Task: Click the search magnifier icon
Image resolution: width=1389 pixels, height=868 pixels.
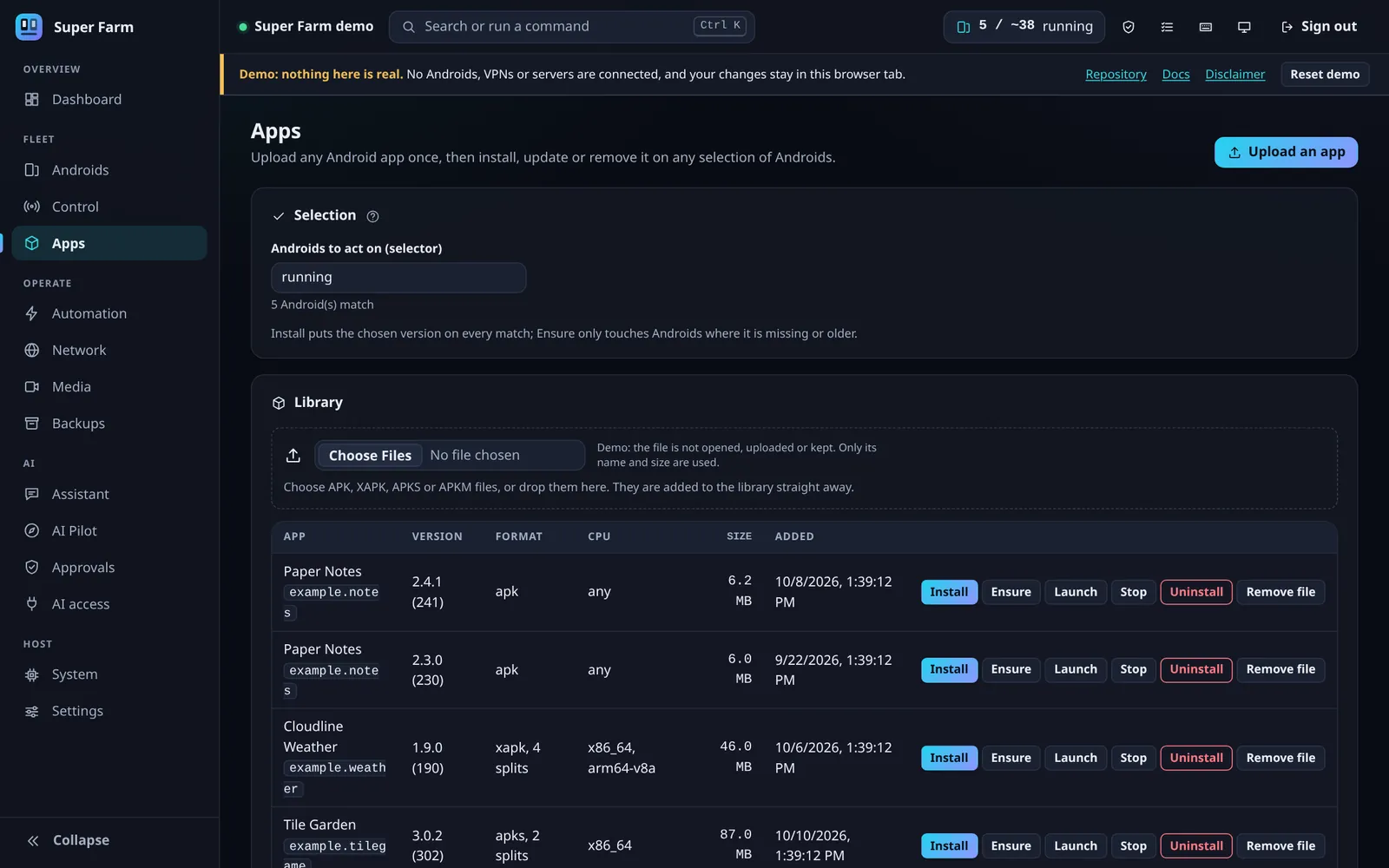Action: click(x=408, y=27)
